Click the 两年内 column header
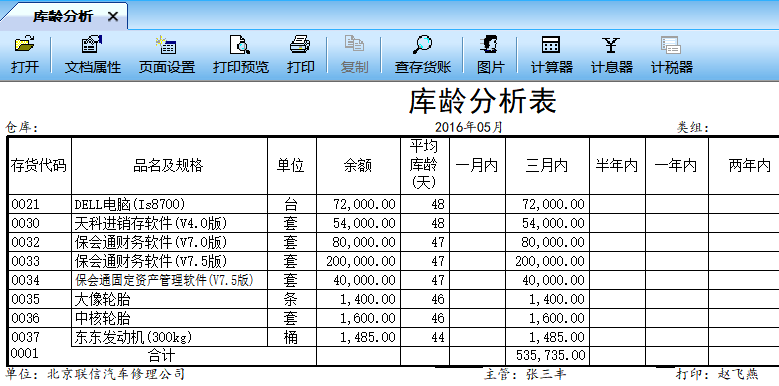Image resolution: width=779 pixels, height=386 pixels. tap(744, 166)
